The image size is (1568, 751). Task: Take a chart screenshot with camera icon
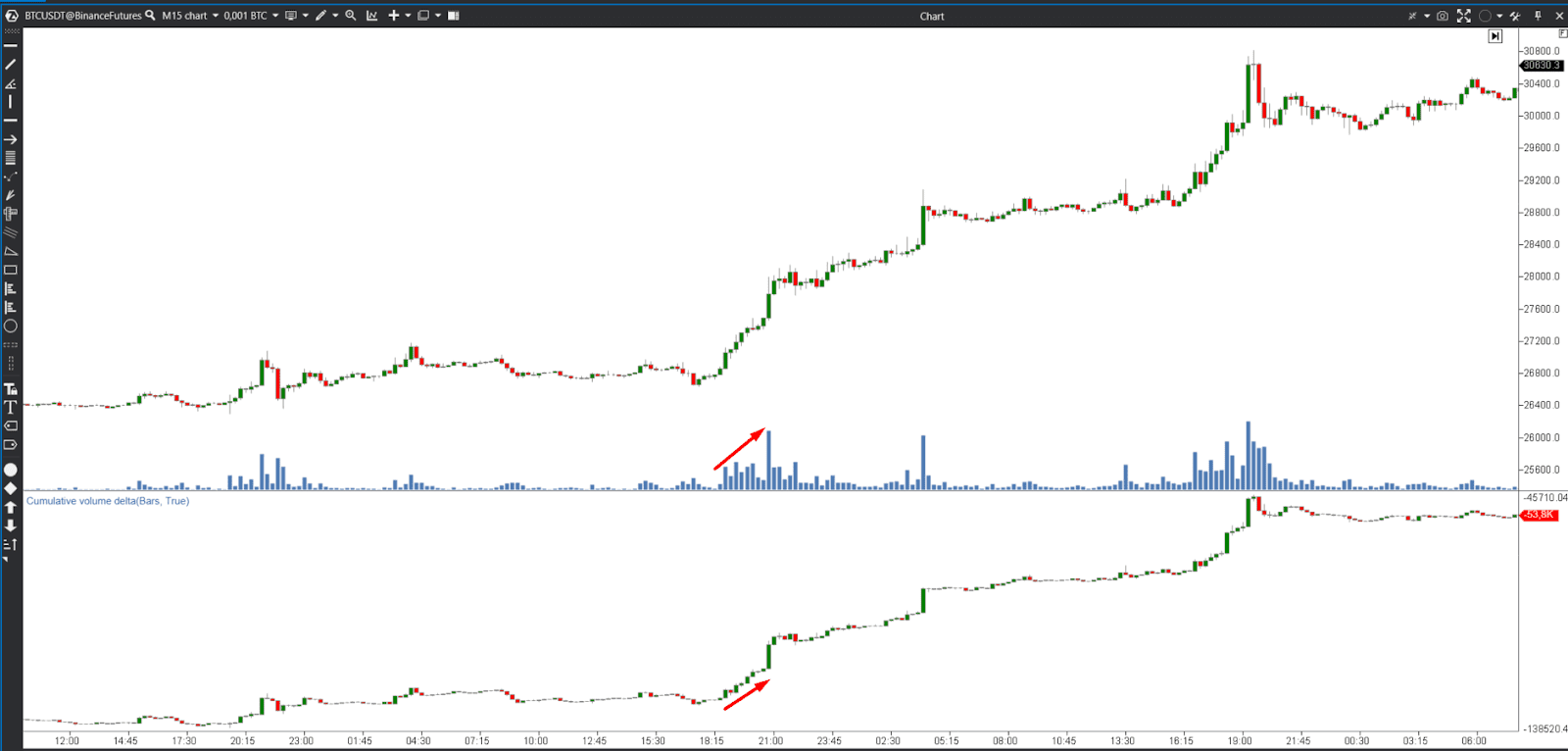click(x=1442, y=16)
